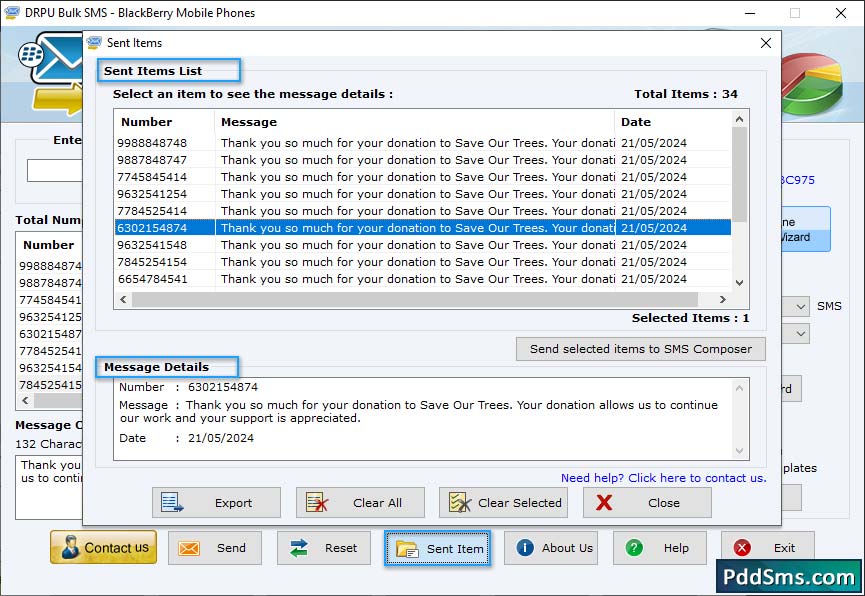Click the Sent Items List heading
The width and height of the screenshot is (865, 596).
[x=153, y=71]
